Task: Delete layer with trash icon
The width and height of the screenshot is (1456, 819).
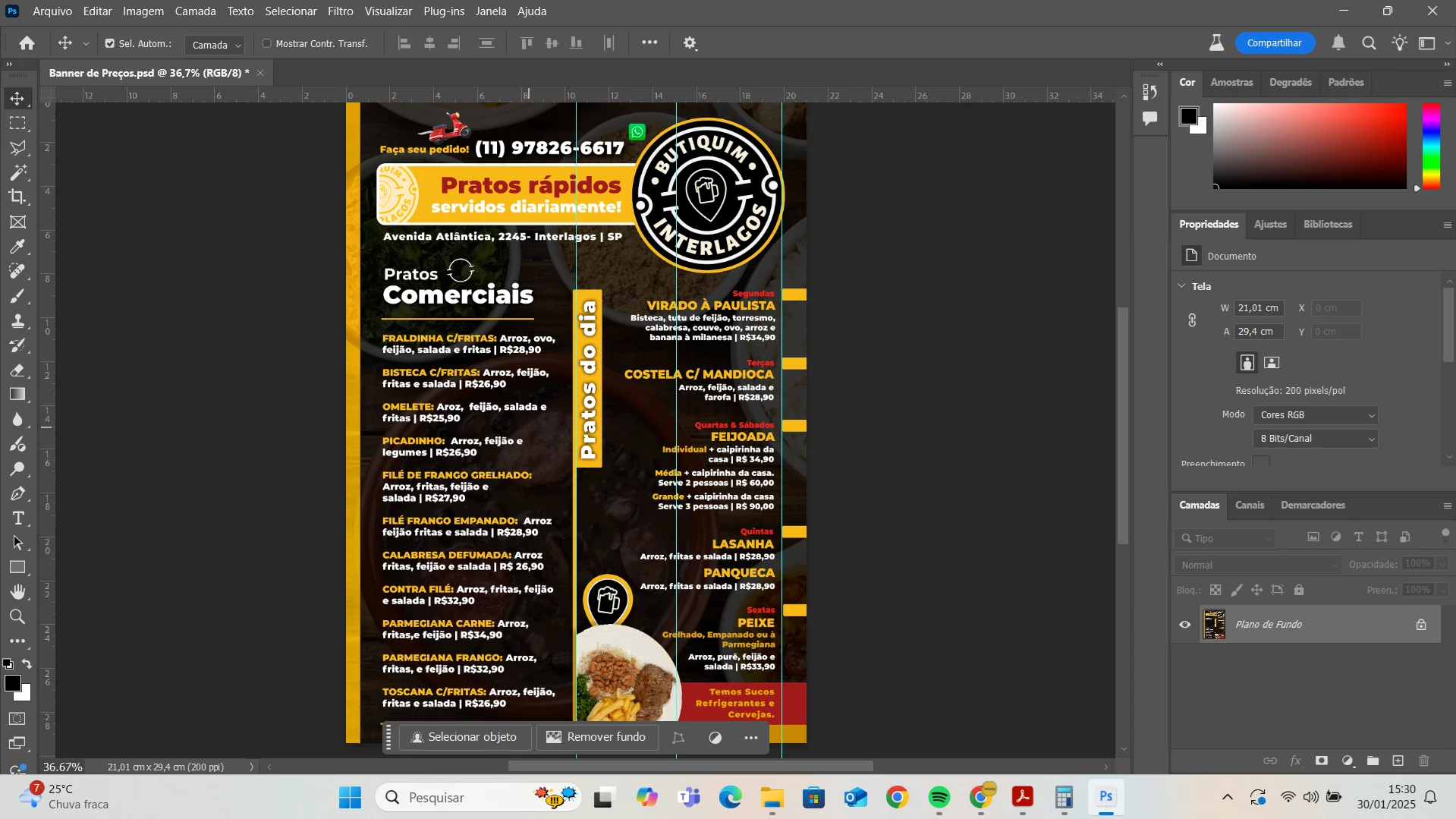Action: pyautogui.click(x=1424, y=761)
